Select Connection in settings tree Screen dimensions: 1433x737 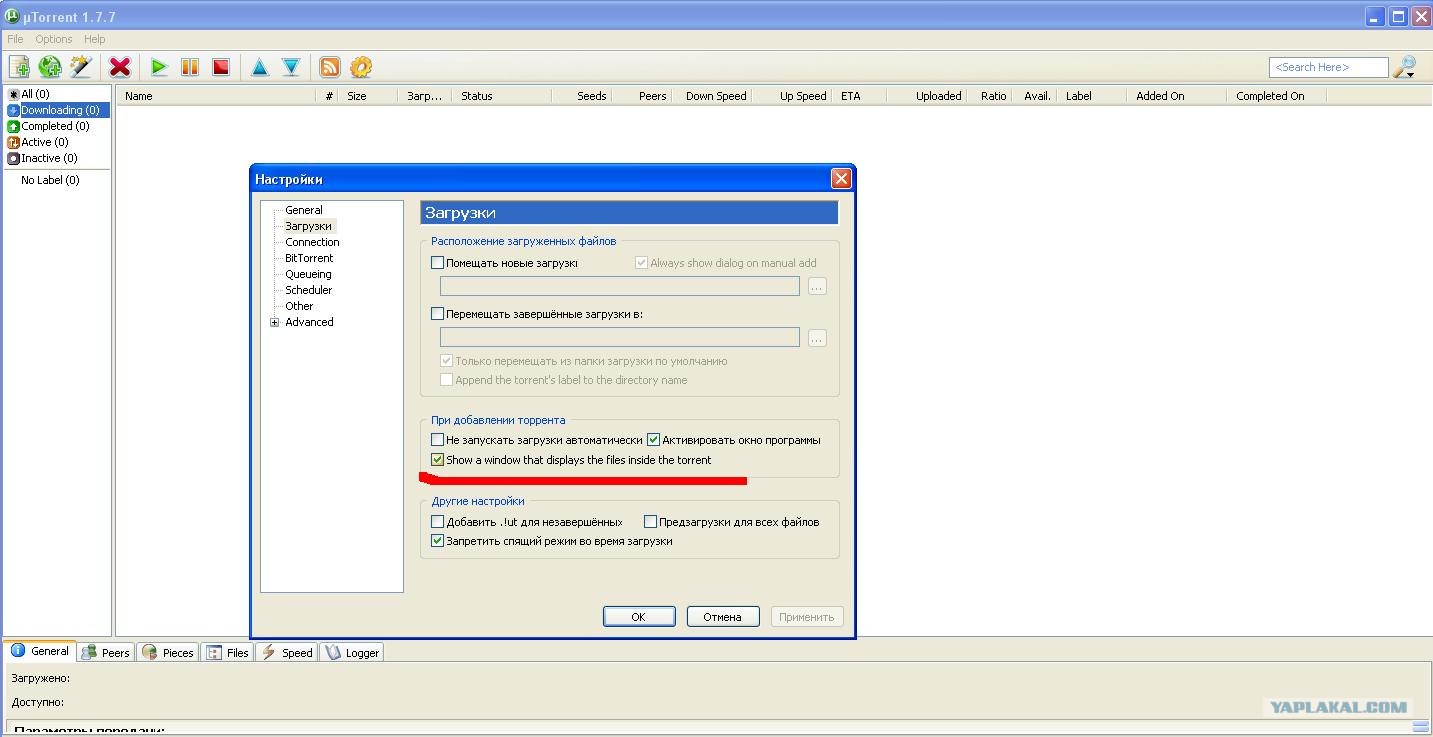pos(312,242)
